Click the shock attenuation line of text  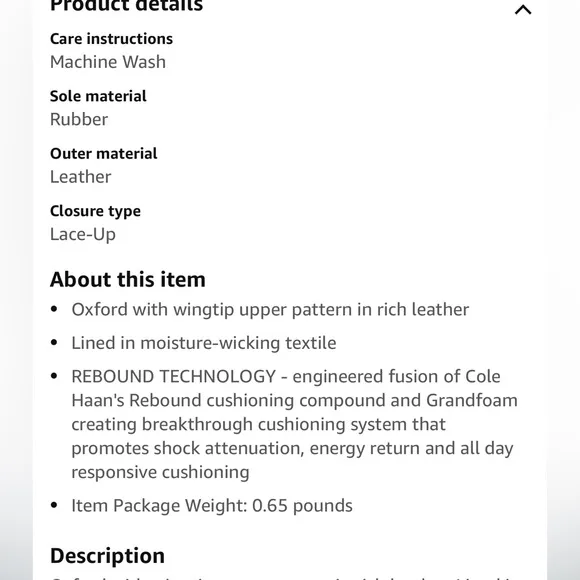click(292, 448)
